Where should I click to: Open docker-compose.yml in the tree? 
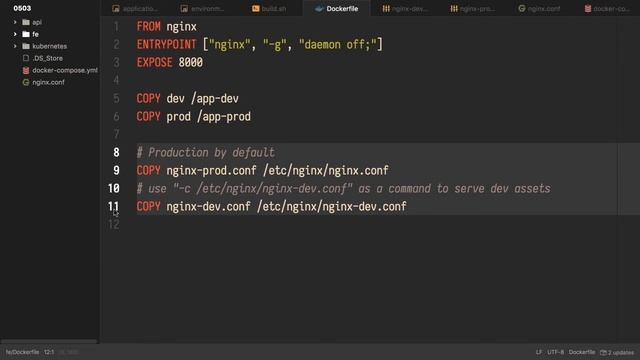(65, 70)
